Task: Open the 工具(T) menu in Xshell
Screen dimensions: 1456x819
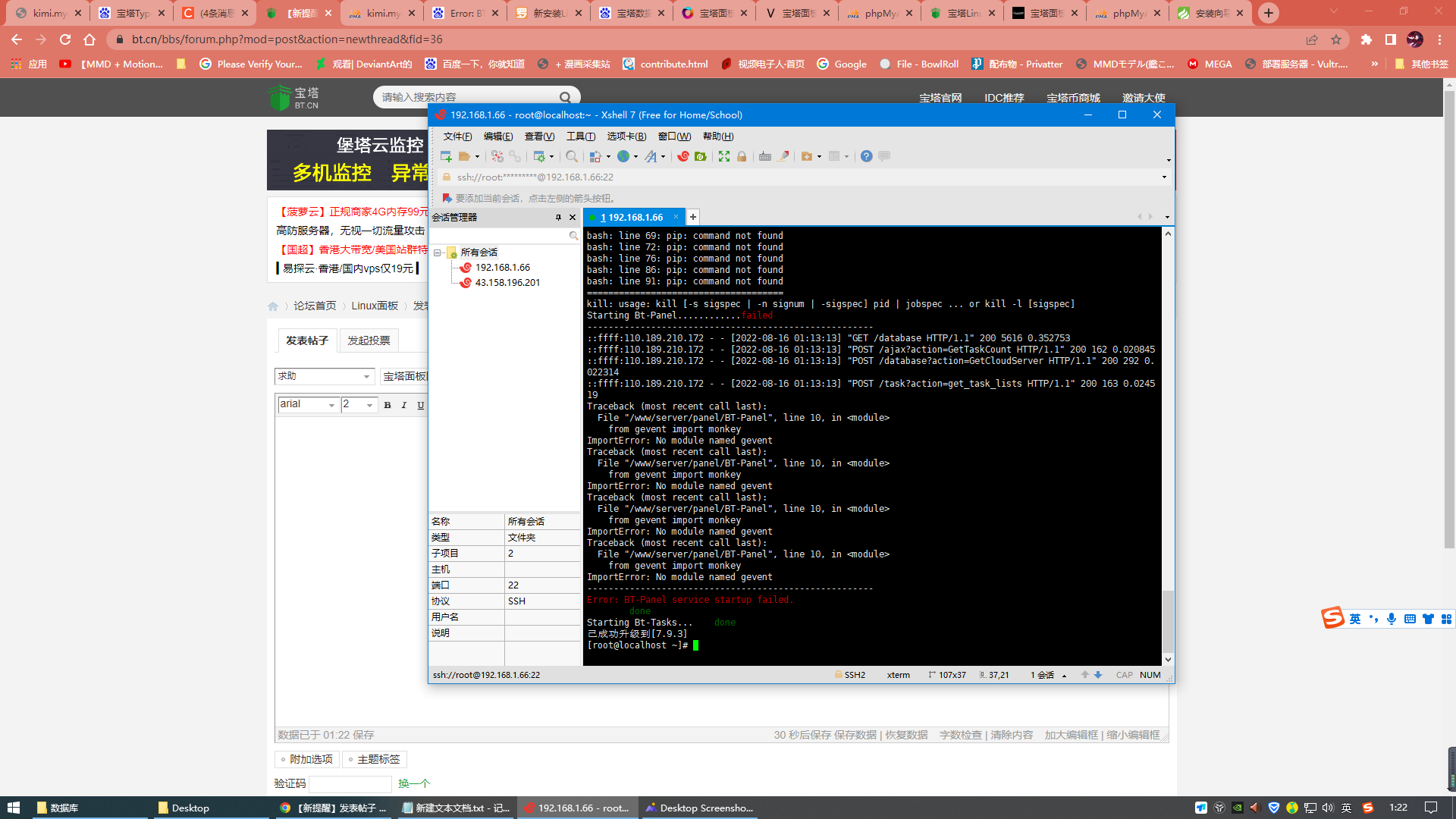Action: (x=580, y=136)
